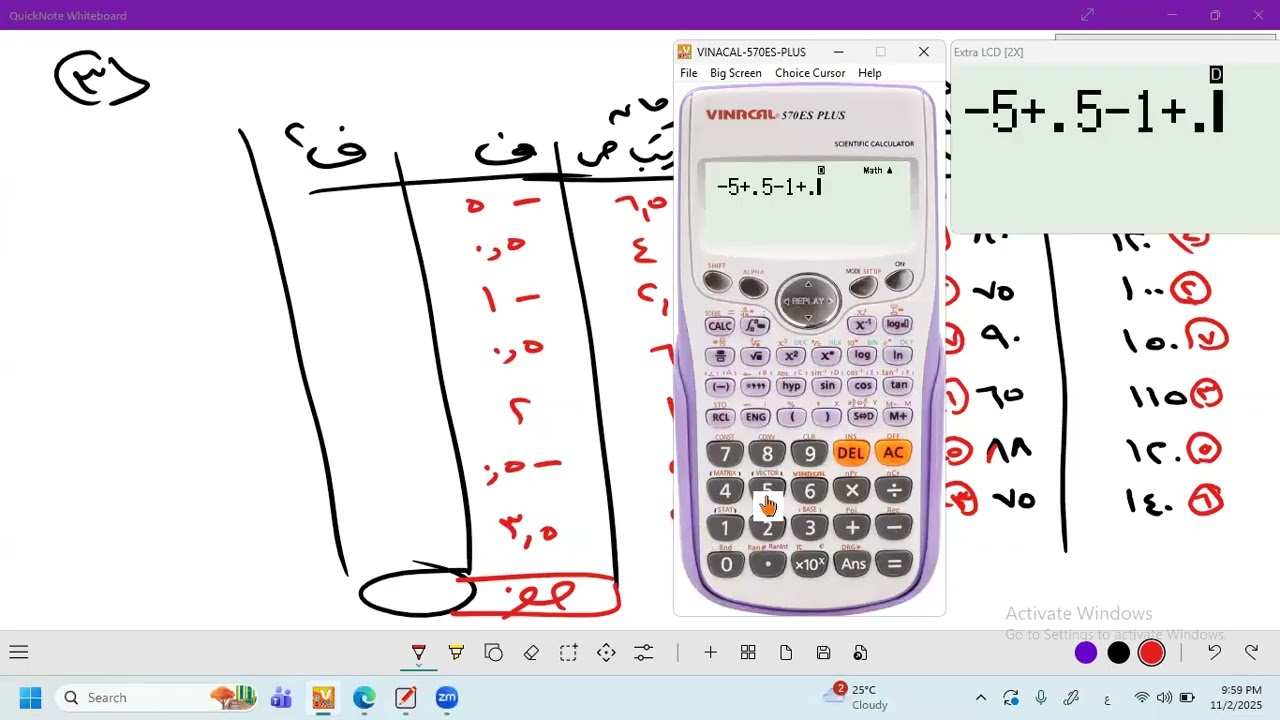Tap the tan key

898,385
